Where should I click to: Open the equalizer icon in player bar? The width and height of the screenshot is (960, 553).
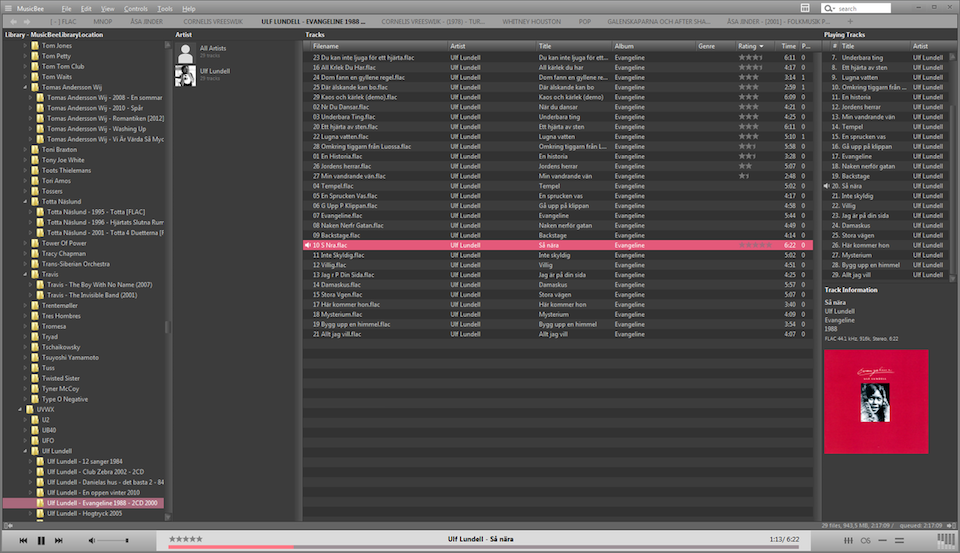click(x=849, y=541)
